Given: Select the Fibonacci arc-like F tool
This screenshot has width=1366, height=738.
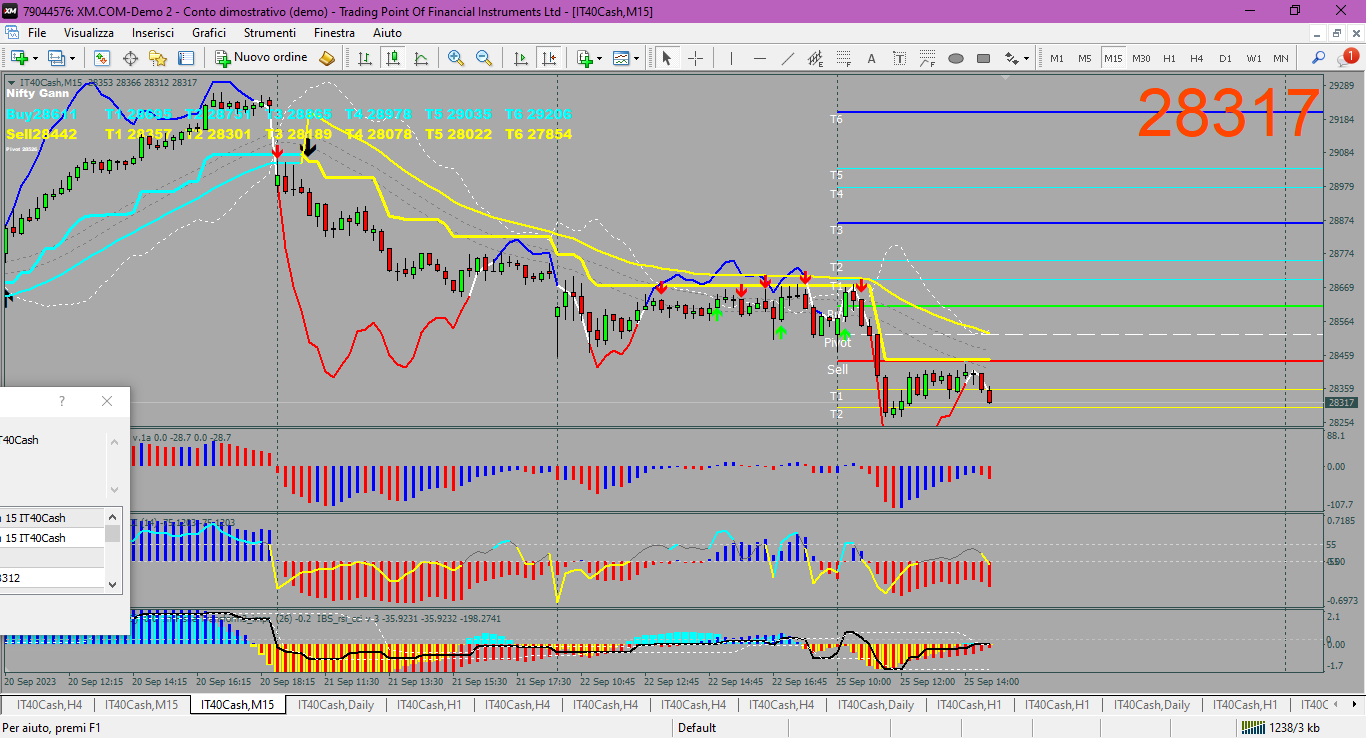Looking at the screenshot, I should coord(928,58).
